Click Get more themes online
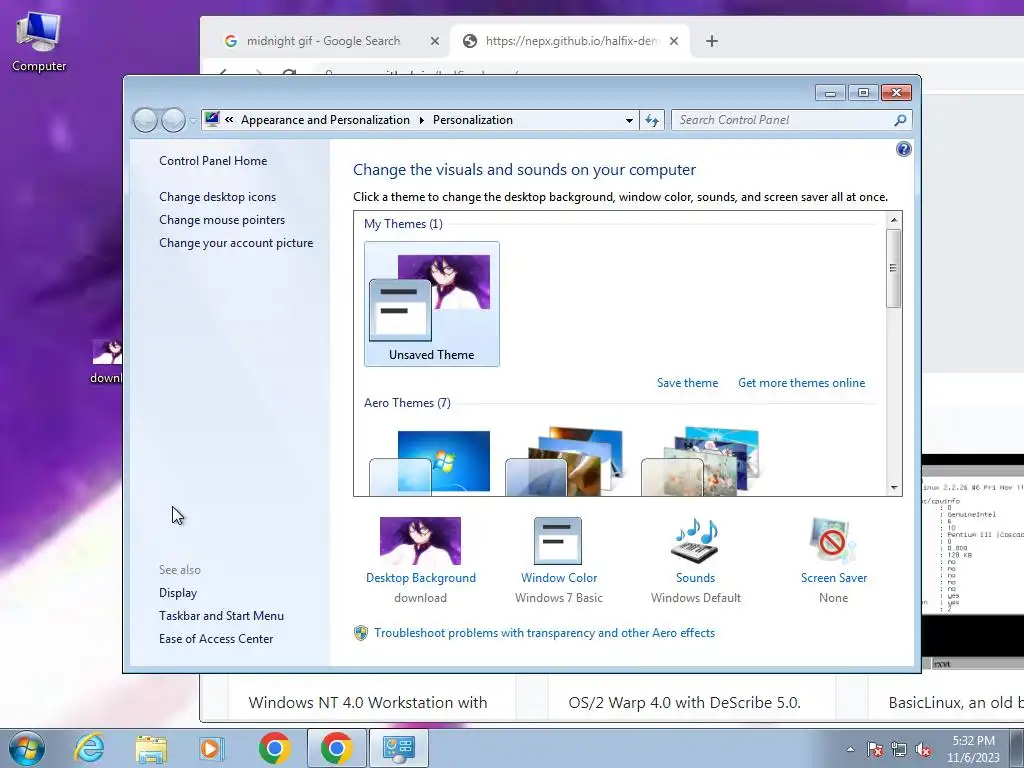1024x768 pixels. 801,383
